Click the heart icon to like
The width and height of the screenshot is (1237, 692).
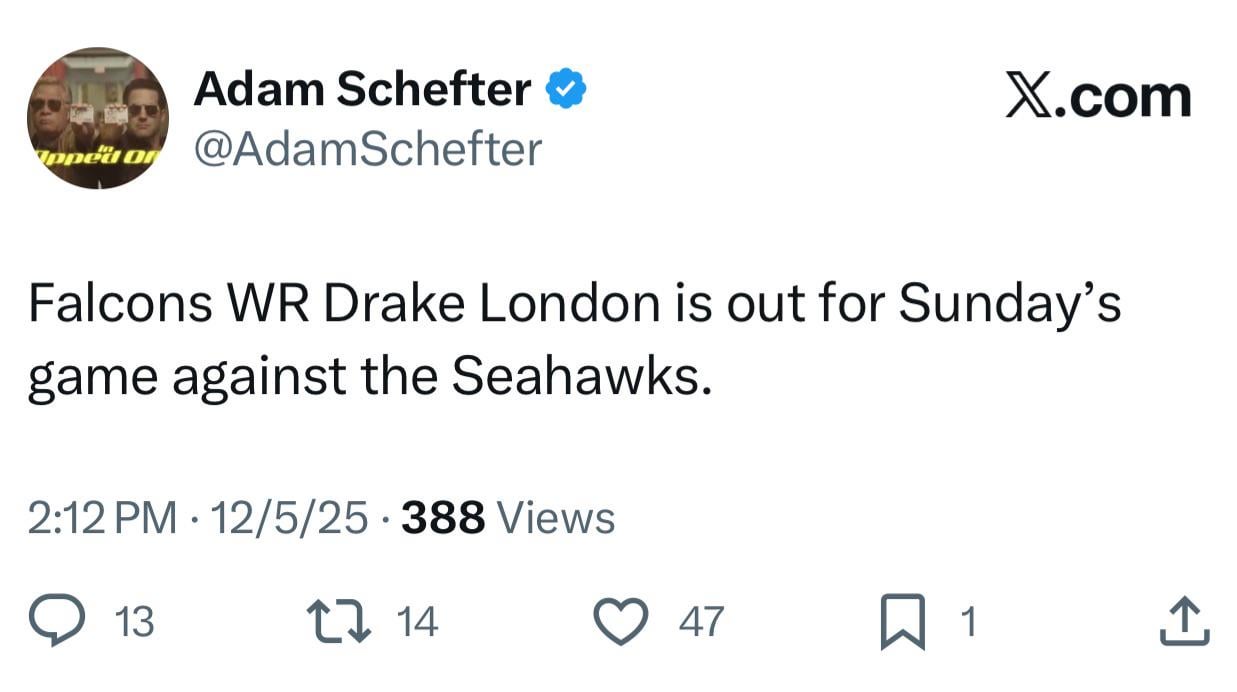[x=620, y=620]
